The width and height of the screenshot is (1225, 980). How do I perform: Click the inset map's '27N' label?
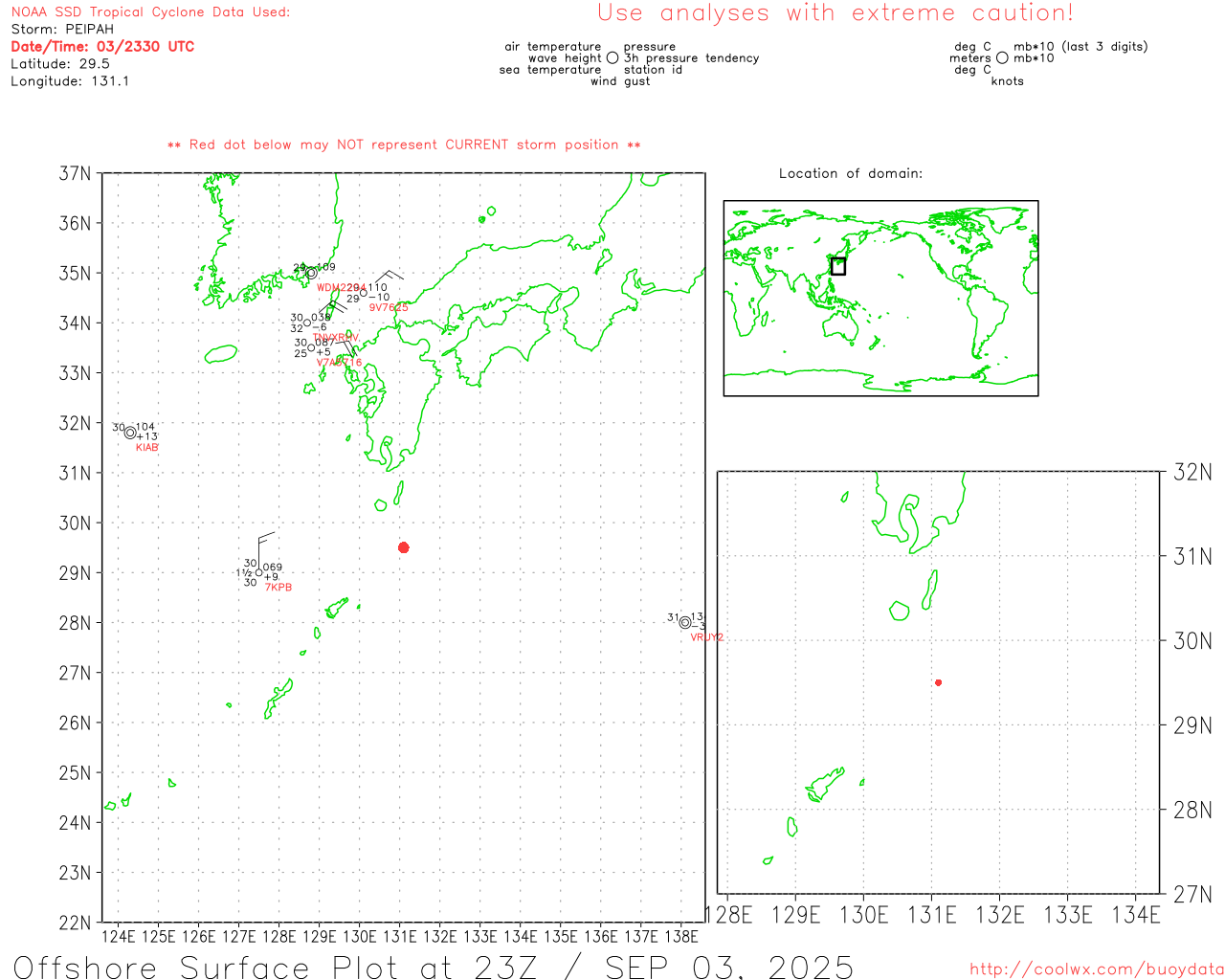pyautogui.click(x=1193, y=895)
